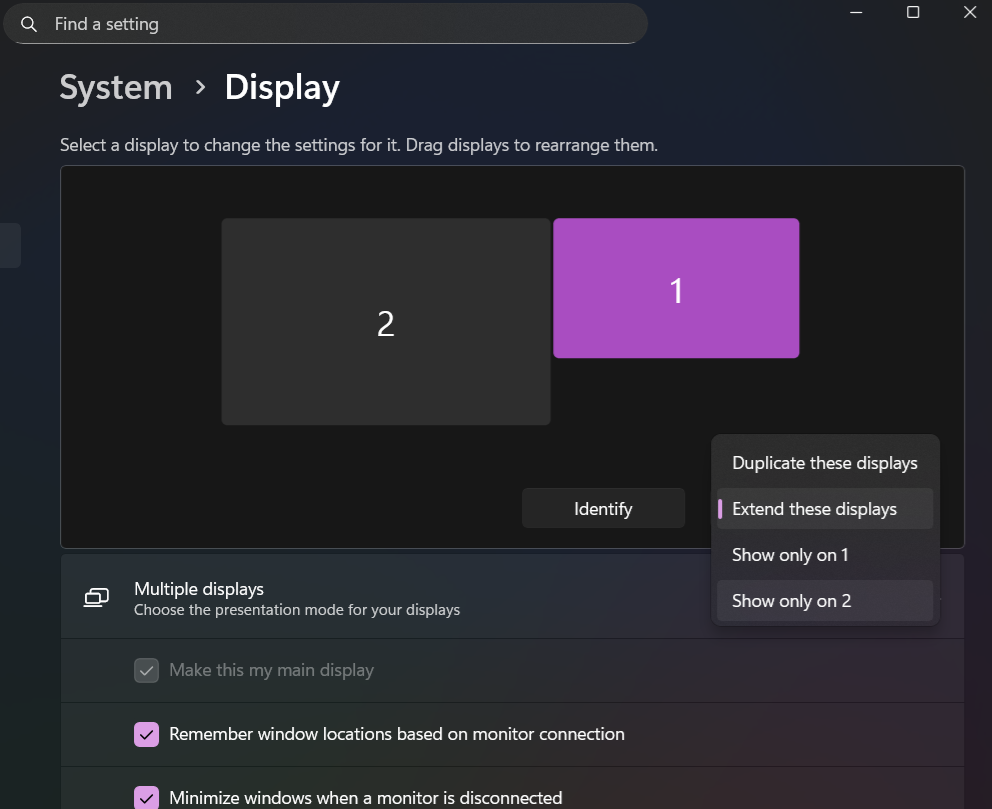992x809 pixels.
Task: Click the breadcrumb chevron after System
Action: tap(200, 88)
